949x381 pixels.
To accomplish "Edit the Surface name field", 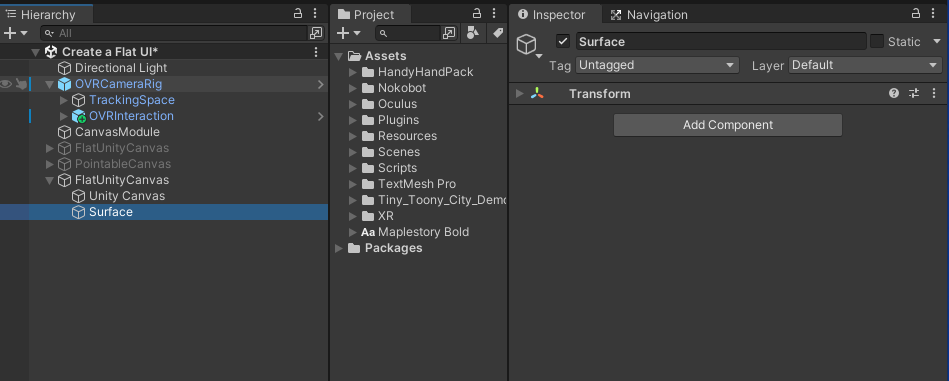I will (721, 42).
